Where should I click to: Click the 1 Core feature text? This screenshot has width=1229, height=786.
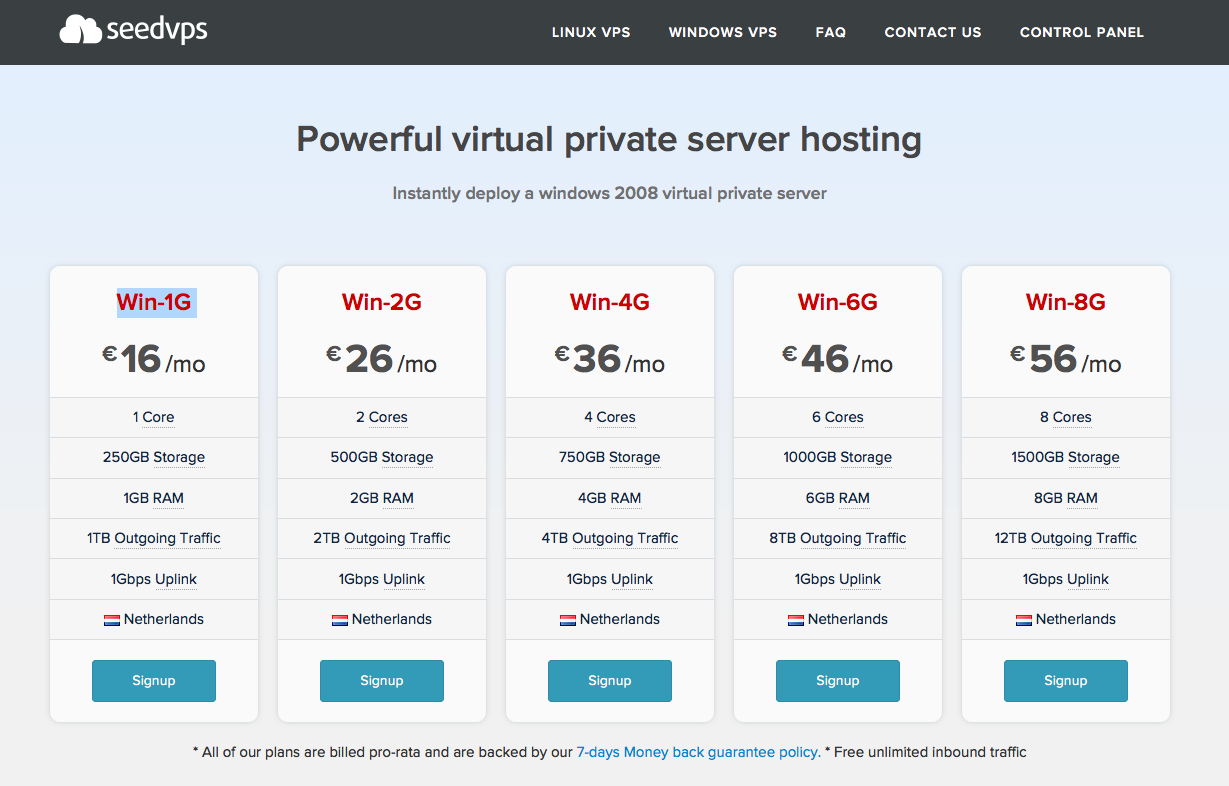point(154,418)
